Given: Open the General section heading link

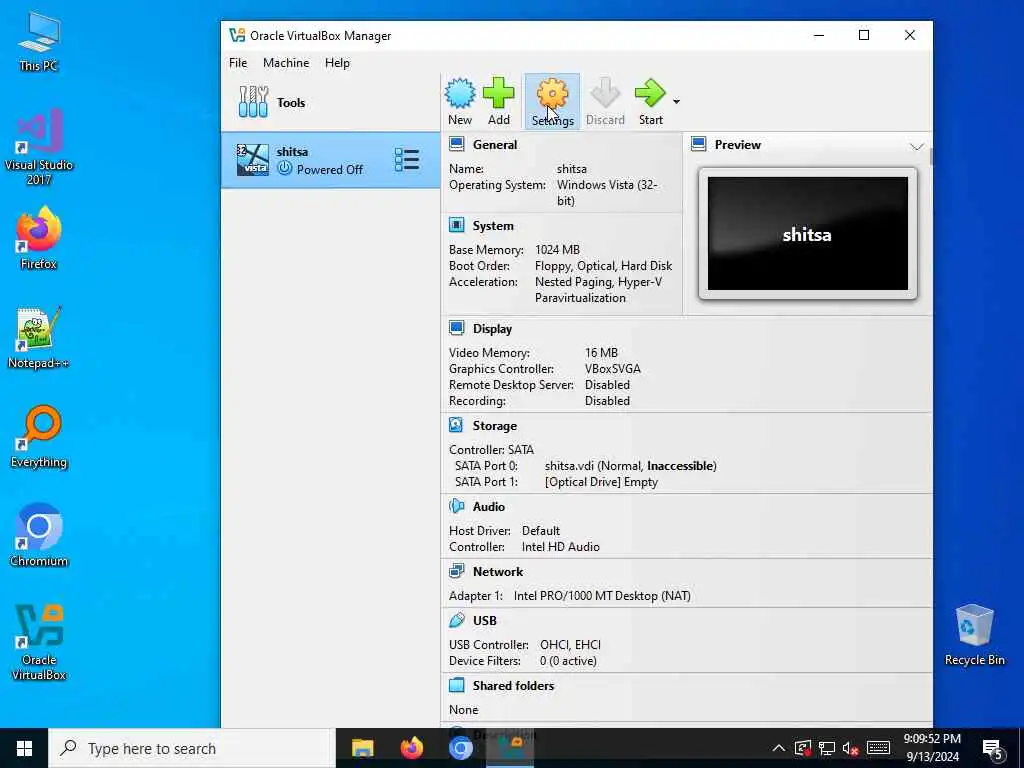Looking at the screenshot, I should click(494, 144).
